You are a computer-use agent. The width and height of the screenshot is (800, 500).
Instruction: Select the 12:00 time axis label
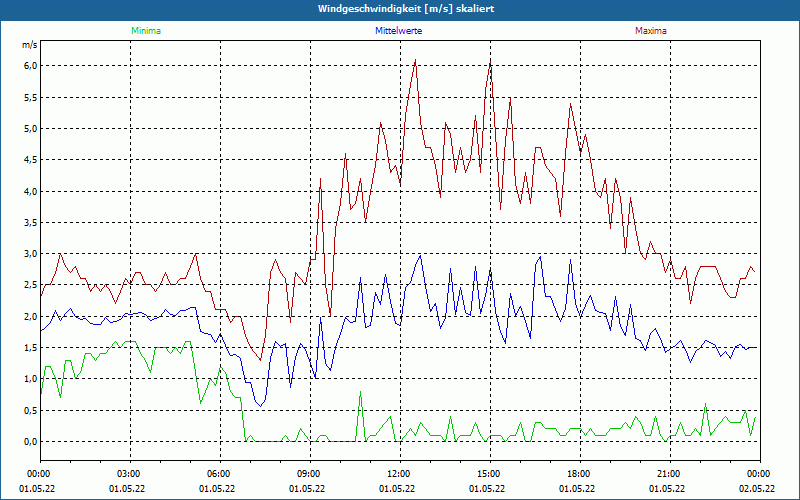pyautogui.click(x=398, y=473)
